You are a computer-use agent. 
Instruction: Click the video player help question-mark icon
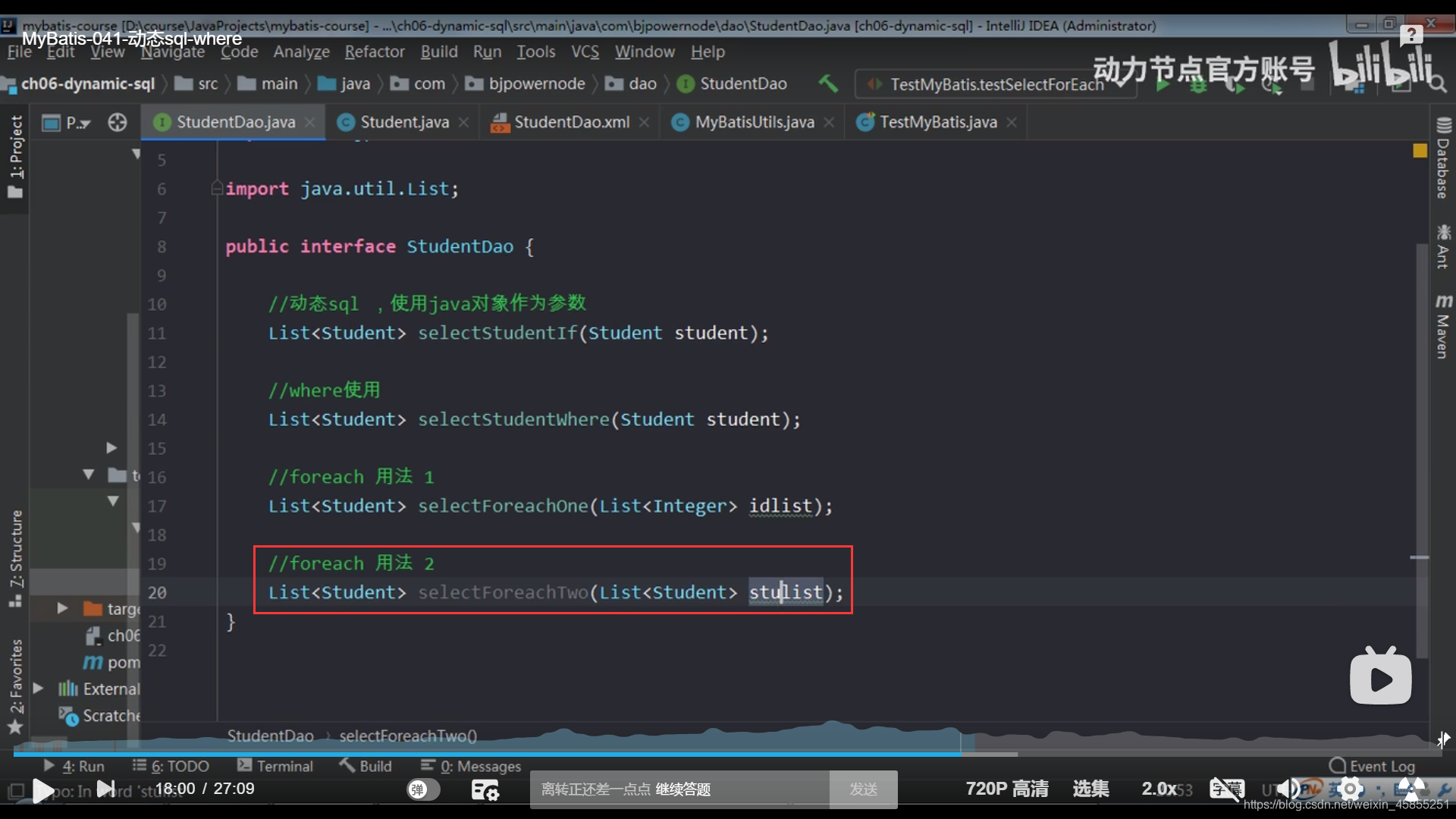point(1411,35)
